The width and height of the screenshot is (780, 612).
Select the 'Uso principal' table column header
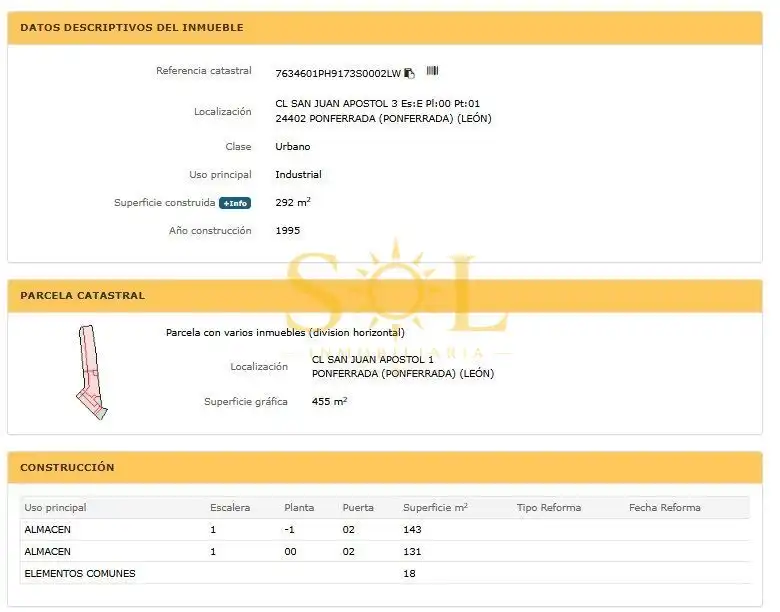point(55,508)
